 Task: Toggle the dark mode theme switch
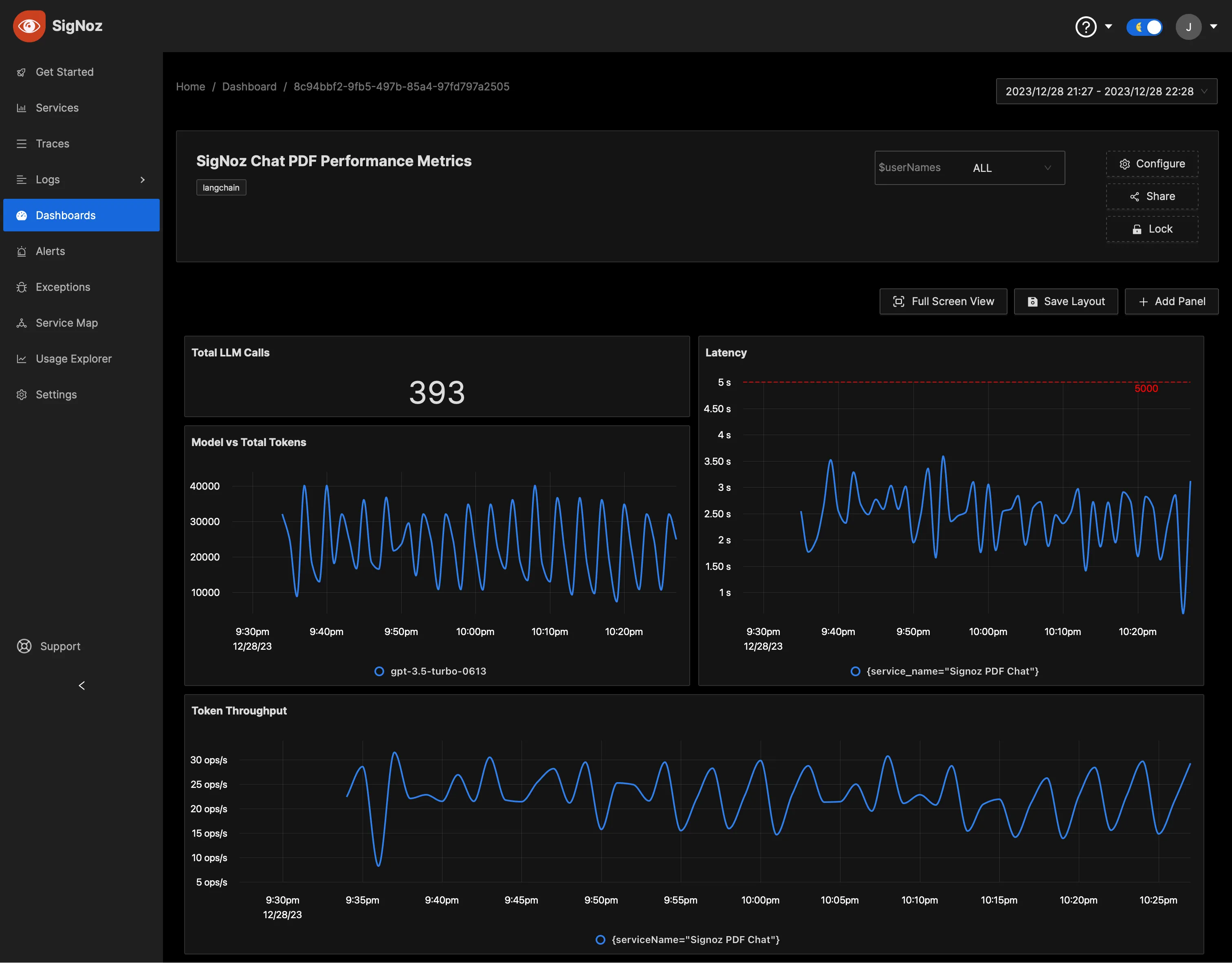1144,26
